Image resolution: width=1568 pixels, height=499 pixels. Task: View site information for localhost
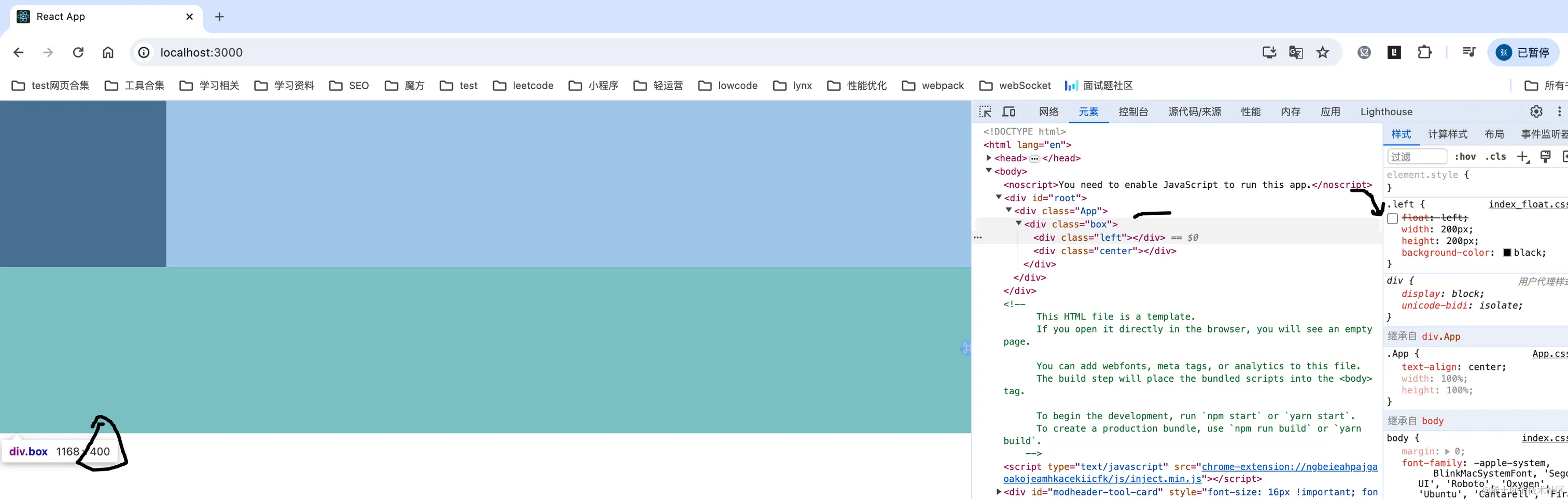click(x=144, y=52)
